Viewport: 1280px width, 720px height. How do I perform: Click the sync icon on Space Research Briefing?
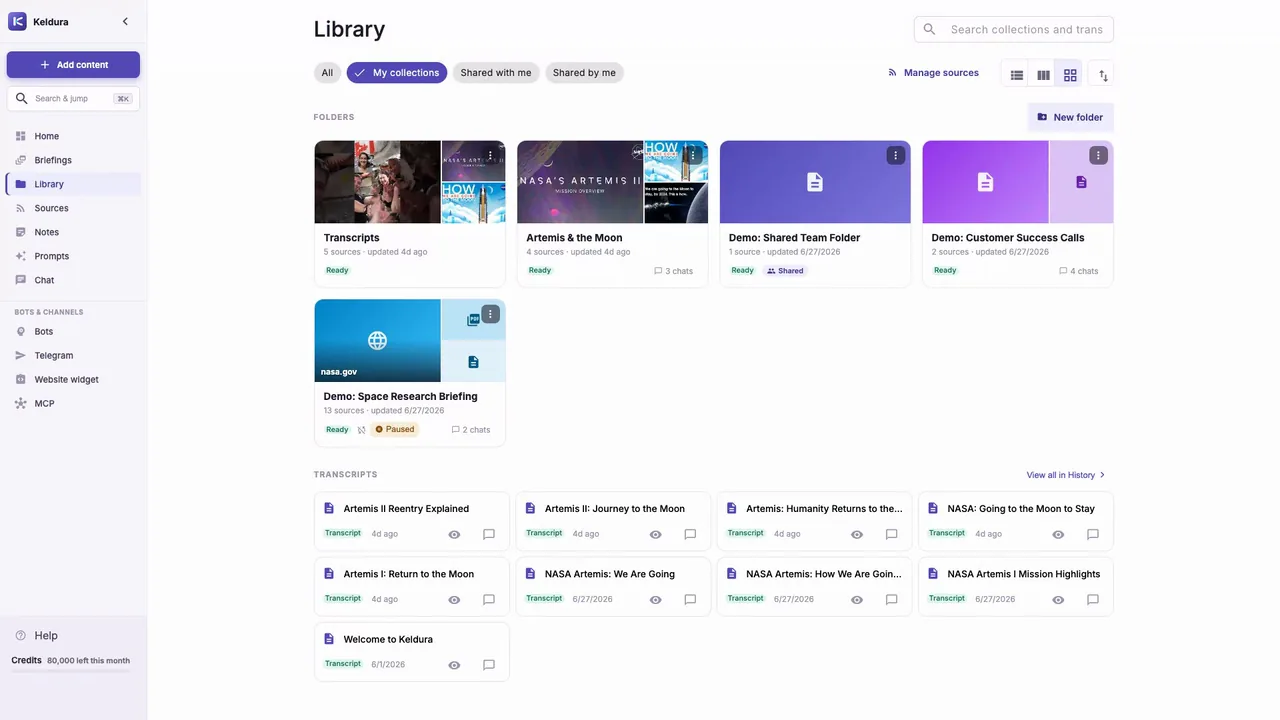(x=361, y=430)
